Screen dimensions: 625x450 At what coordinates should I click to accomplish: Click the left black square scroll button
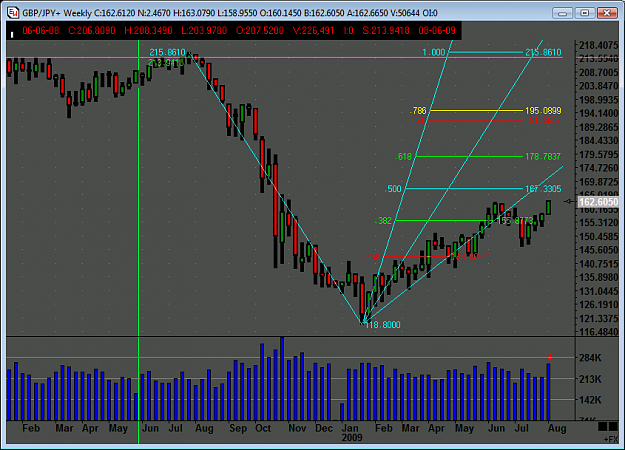click(602, 426)
